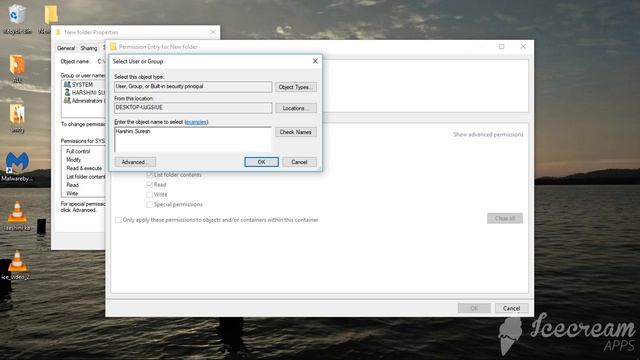The width and height of the screenshot is (640, 360).
Task: Click Read & execute permission row
Action: click(83, 168)
